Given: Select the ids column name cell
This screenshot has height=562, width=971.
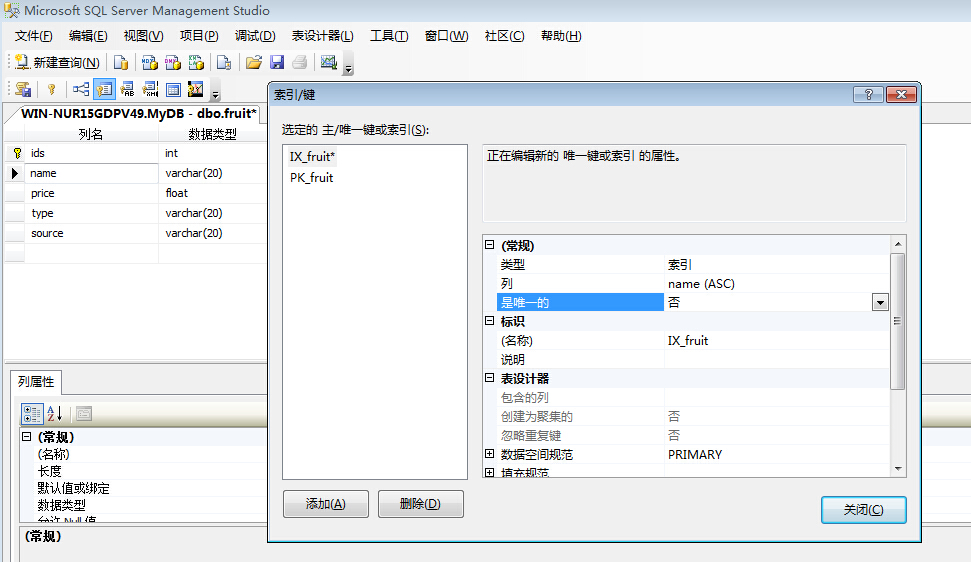Looking at the screenshot, I should (91, 153).
